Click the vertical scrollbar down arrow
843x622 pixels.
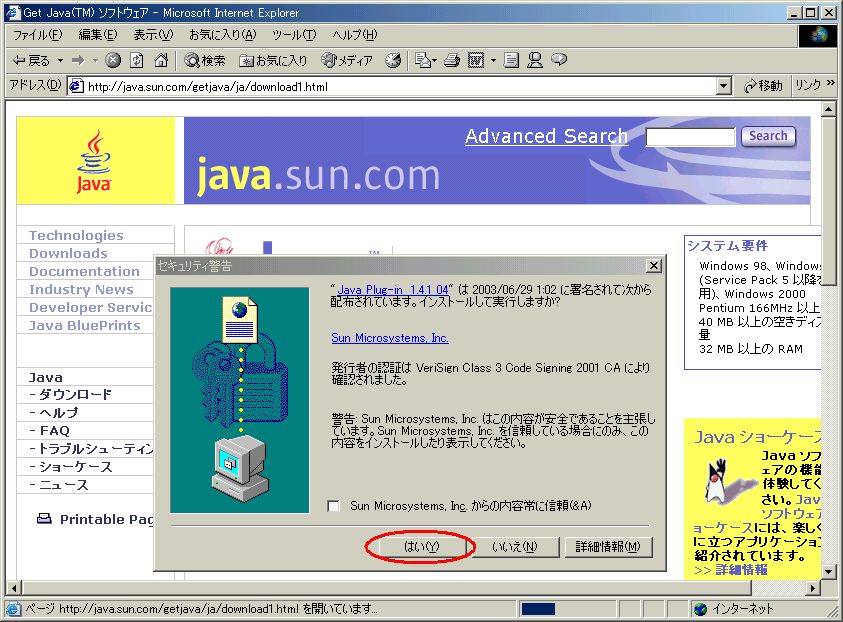(x=828, y=572)
